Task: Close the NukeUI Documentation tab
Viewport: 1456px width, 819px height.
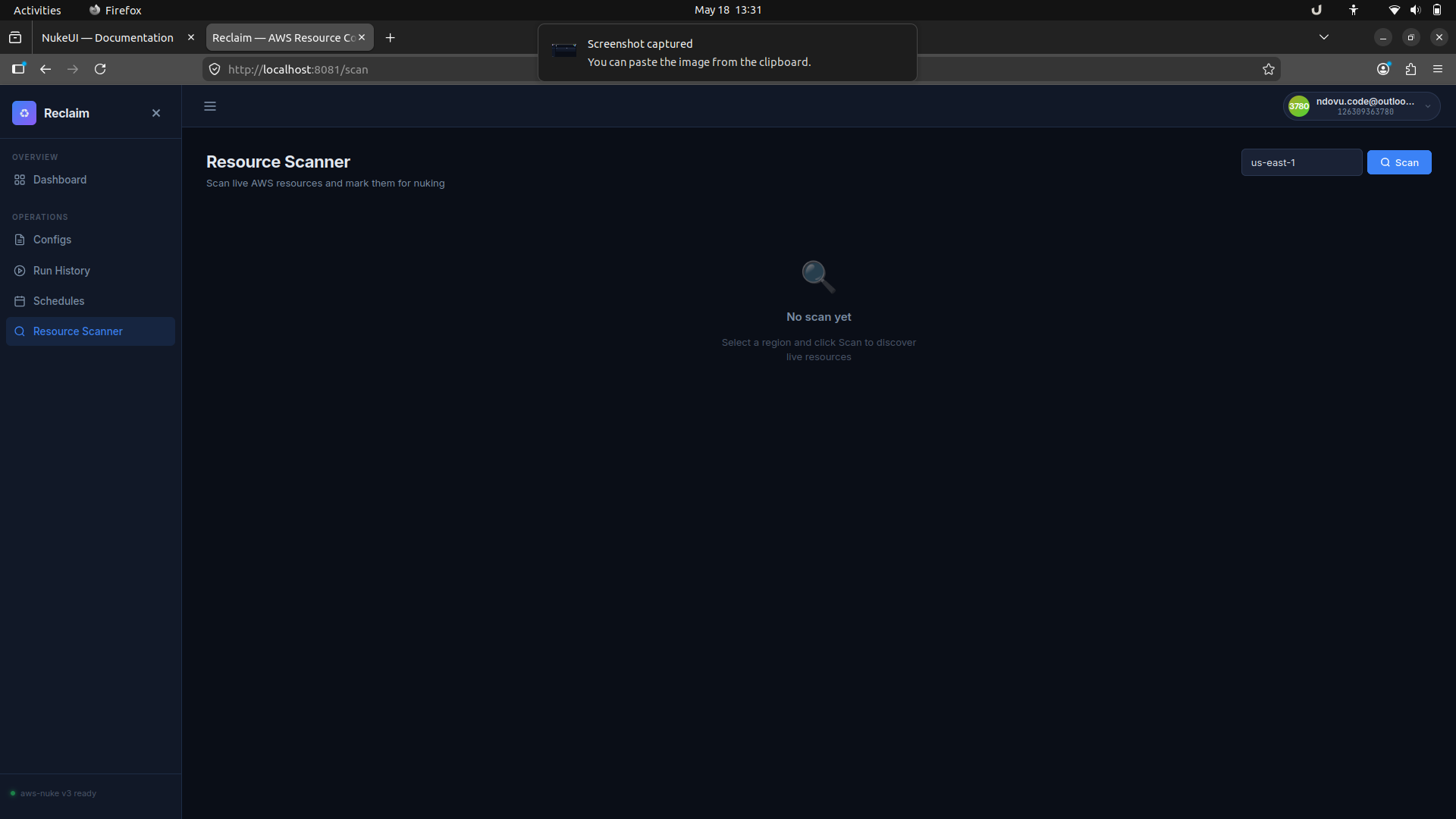Action: pyautogui.click(x=191, y=37)
